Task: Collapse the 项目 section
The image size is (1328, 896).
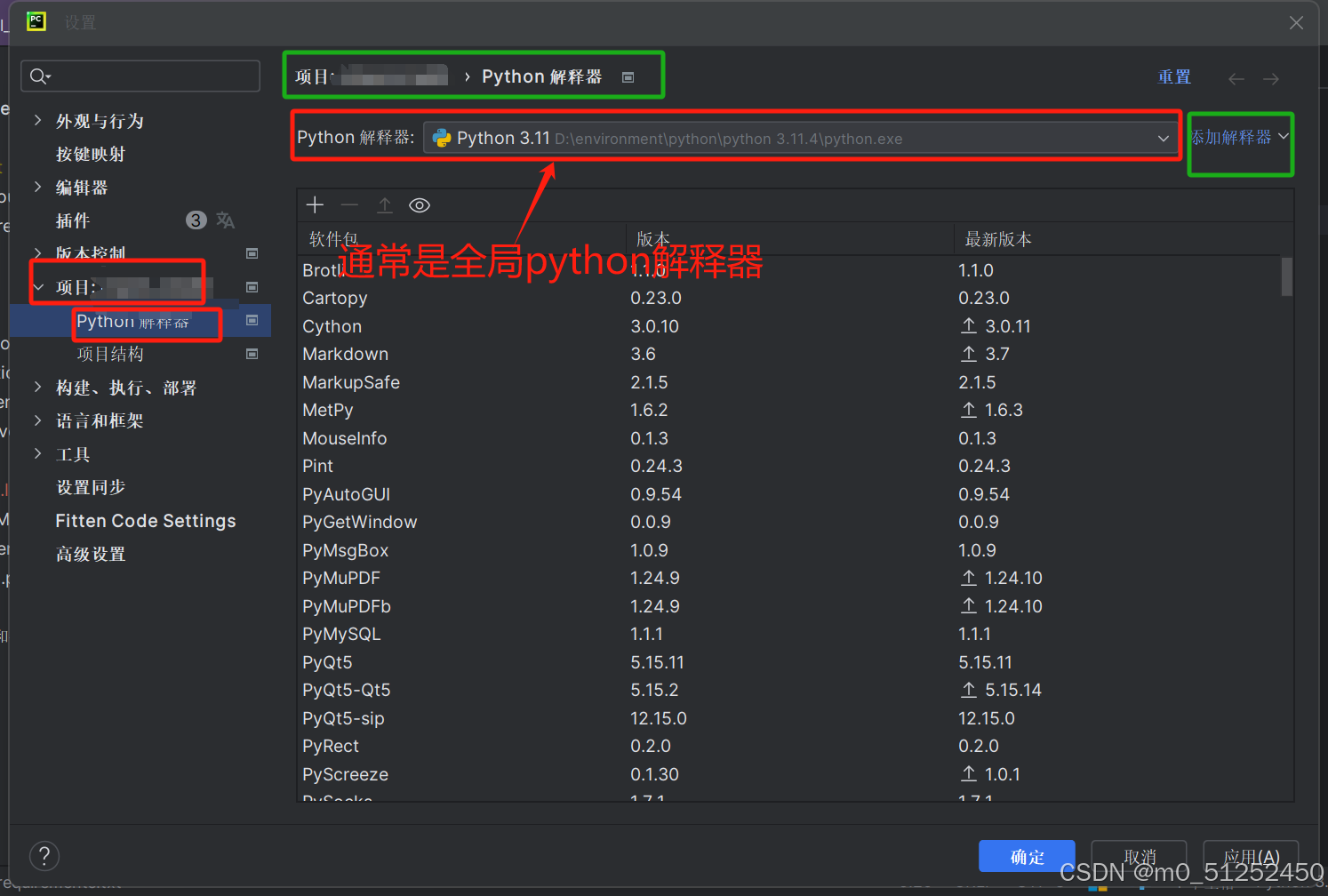Action: coord(38,287)
